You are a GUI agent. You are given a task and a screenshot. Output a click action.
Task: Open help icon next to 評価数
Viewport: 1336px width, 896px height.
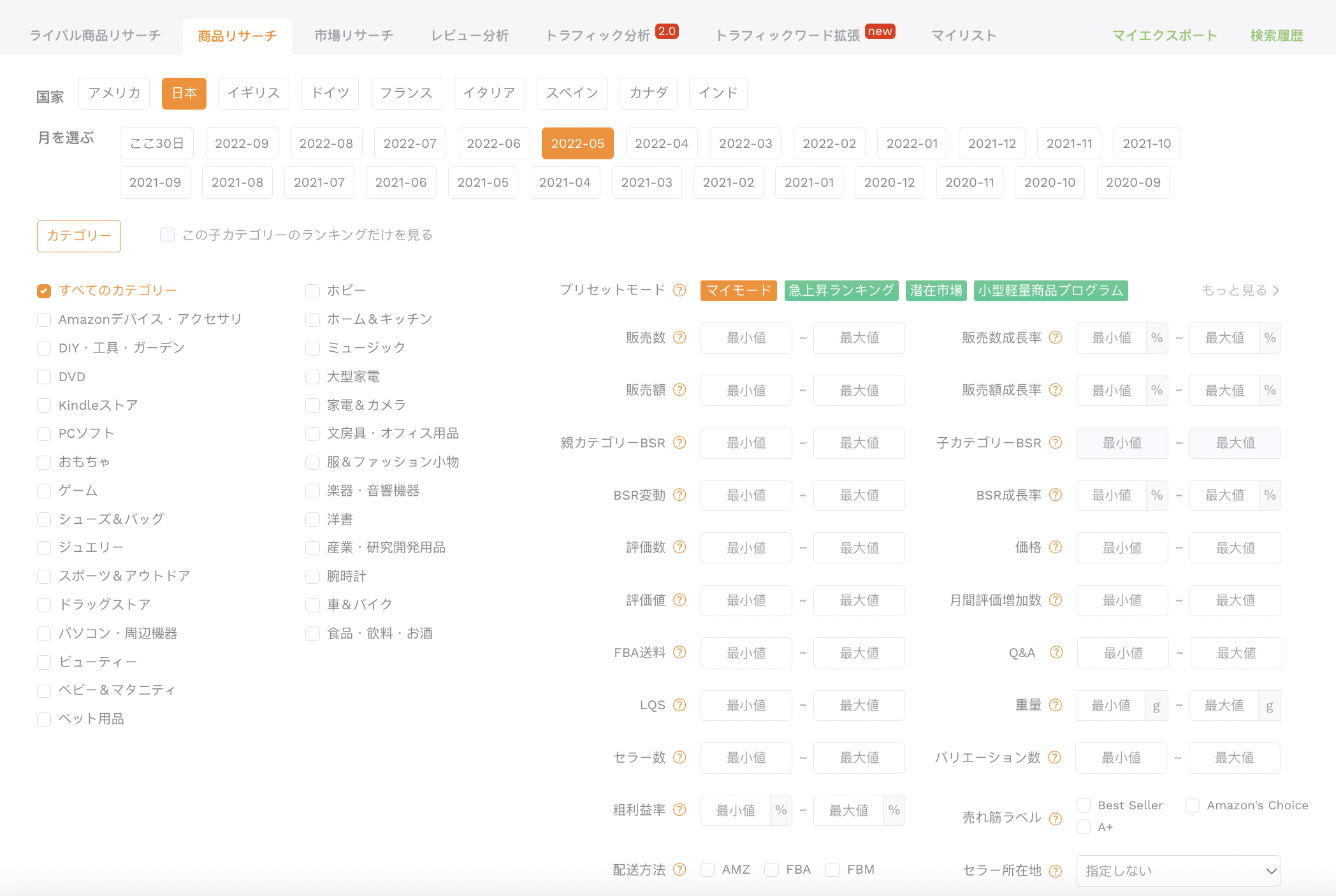[x=679, y=547]
